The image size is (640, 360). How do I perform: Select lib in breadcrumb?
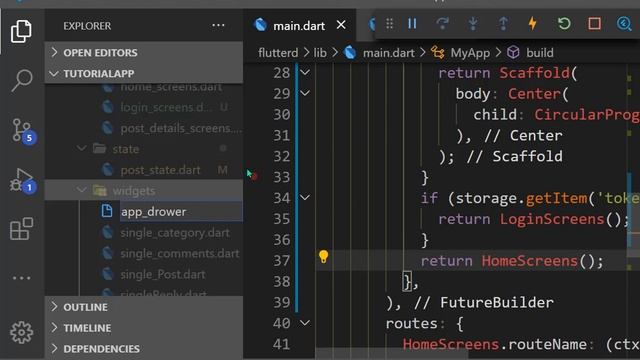(x=320, y=53)
